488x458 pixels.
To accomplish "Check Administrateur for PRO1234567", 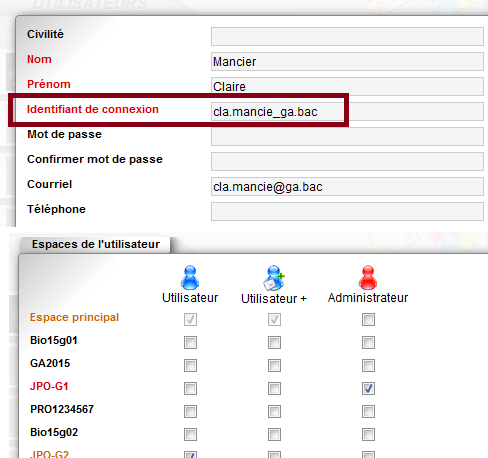I will [368, 411].
